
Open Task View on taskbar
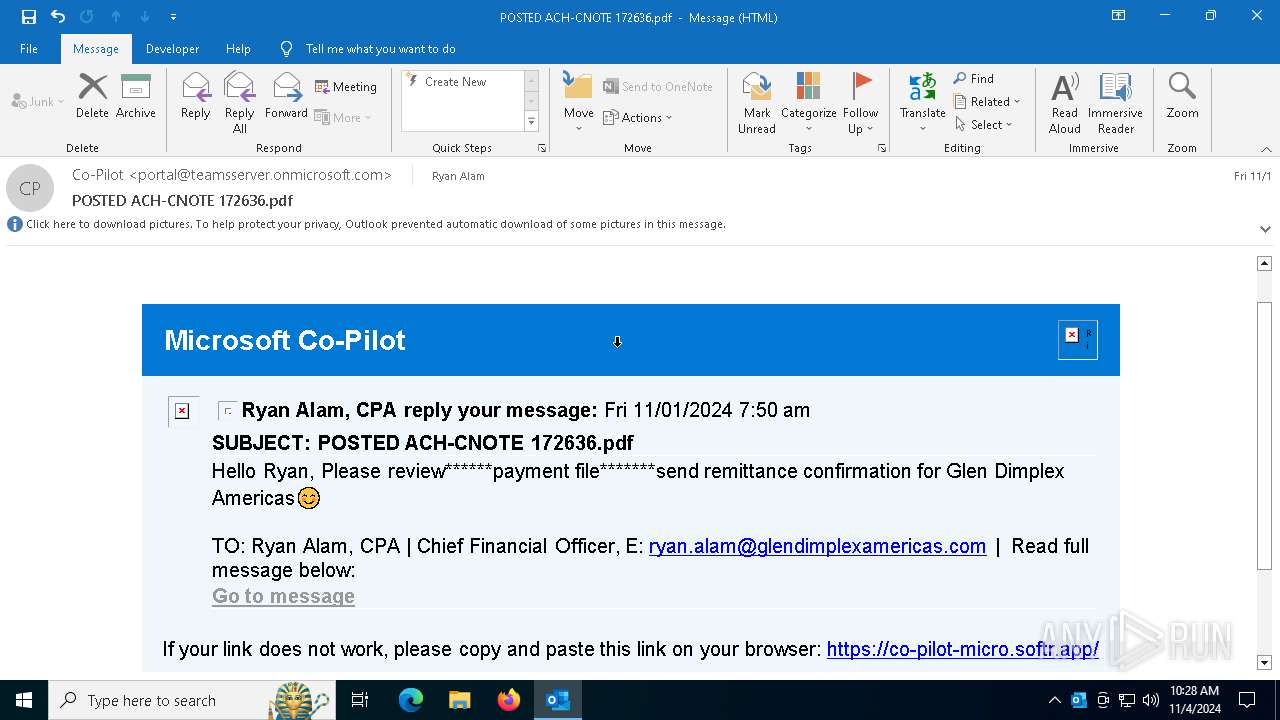[x=360, y=700]
